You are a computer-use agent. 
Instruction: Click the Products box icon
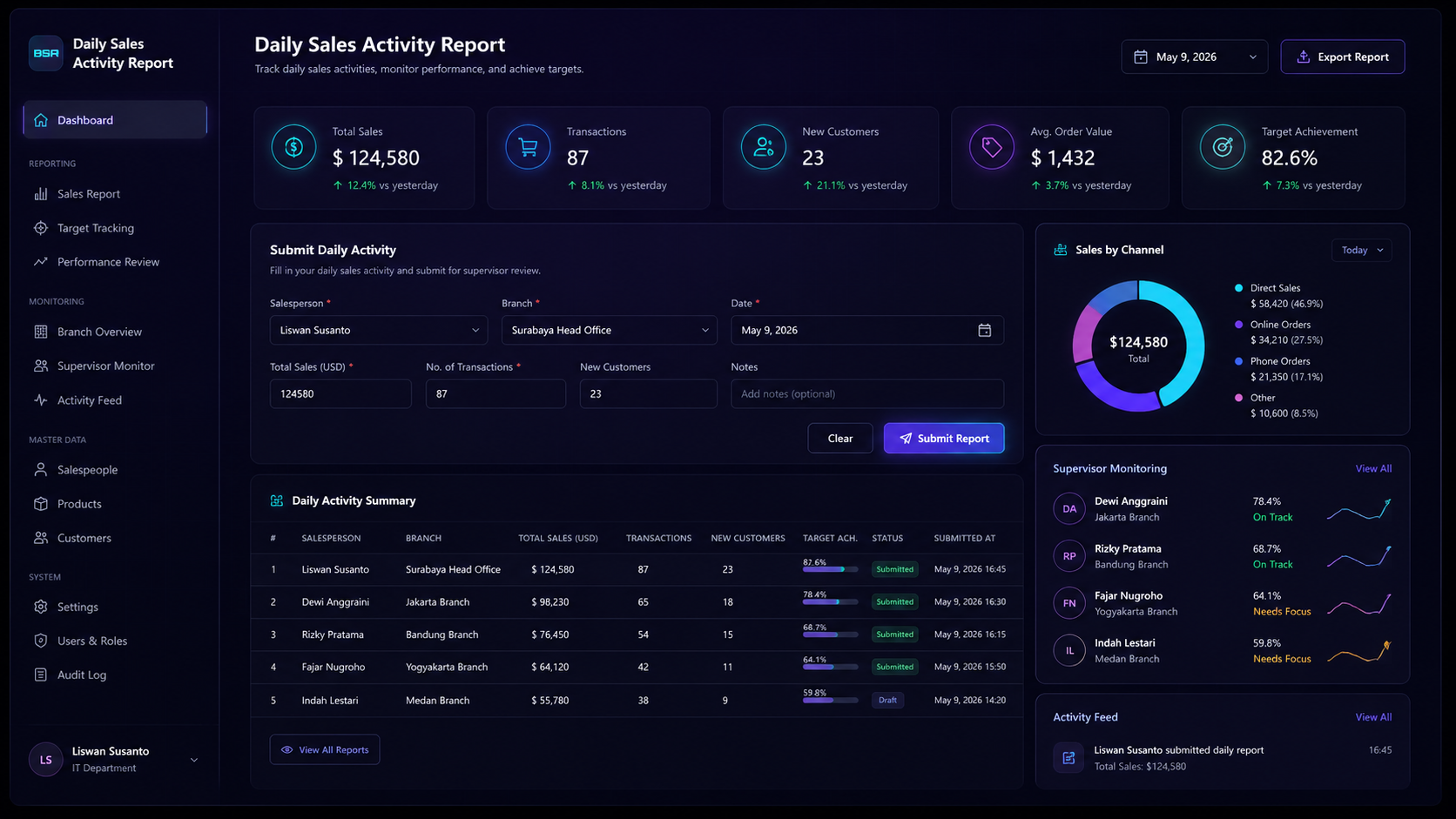pyautogui.click(x=41, y=504)
